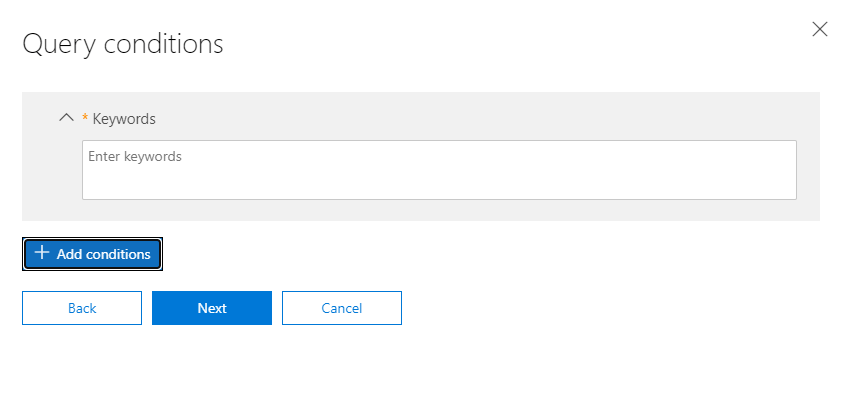Place cursor in the keywords textarea
The height and width of the screenshot is (405, 856).
pos(439,175)
